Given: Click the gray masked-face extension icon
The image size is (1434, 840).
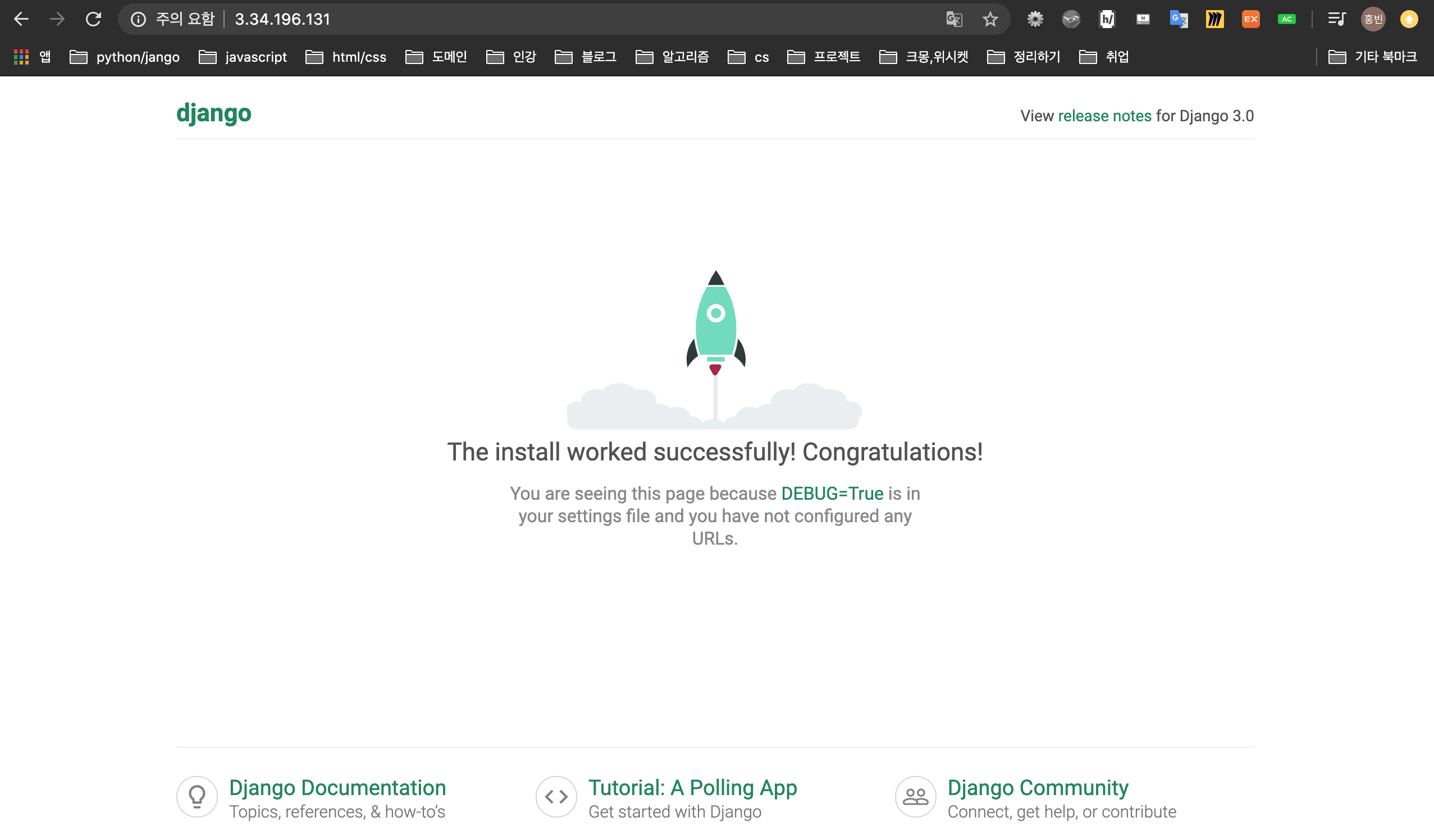Looking at the screenshot, I should point(1071,19).
